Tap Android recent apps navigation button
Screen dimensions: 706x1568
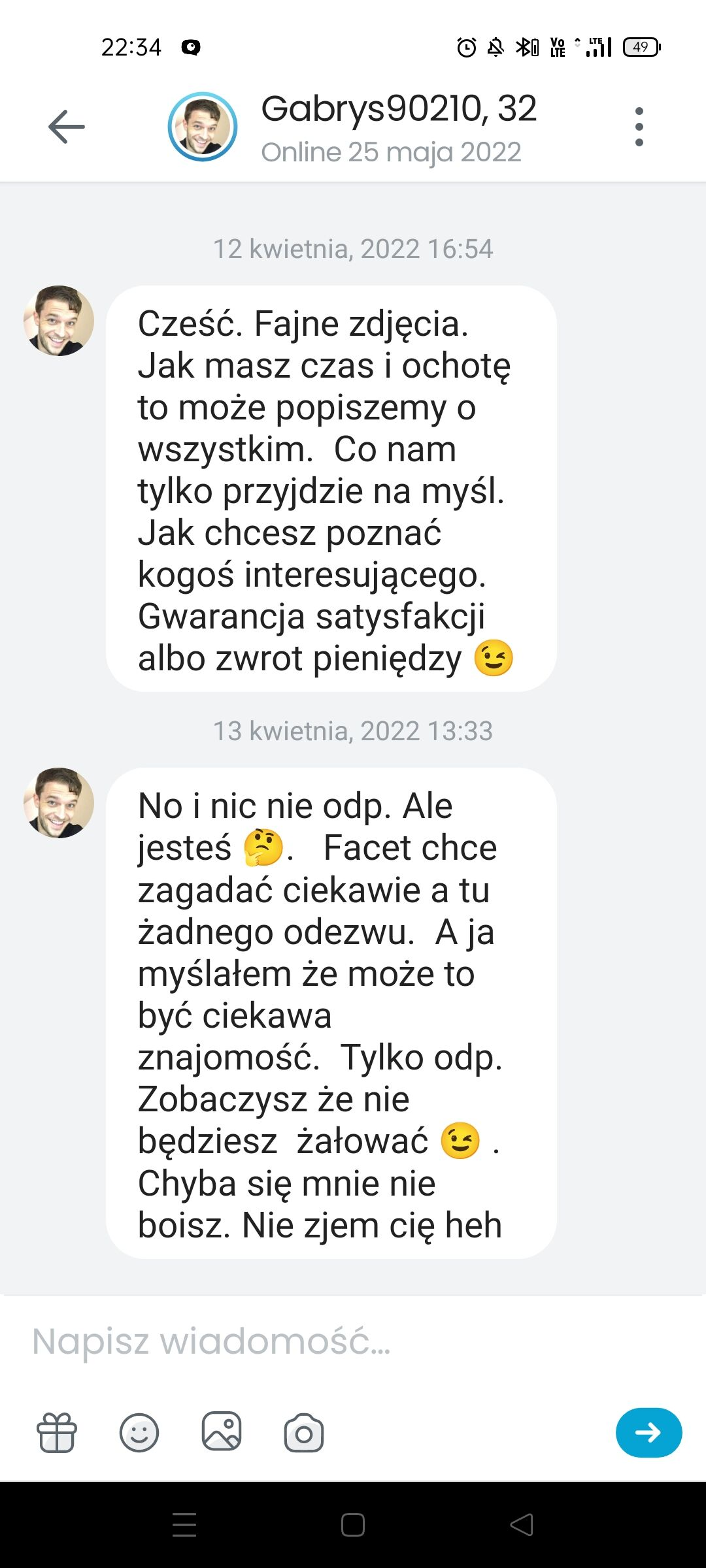coord(184,1525)
